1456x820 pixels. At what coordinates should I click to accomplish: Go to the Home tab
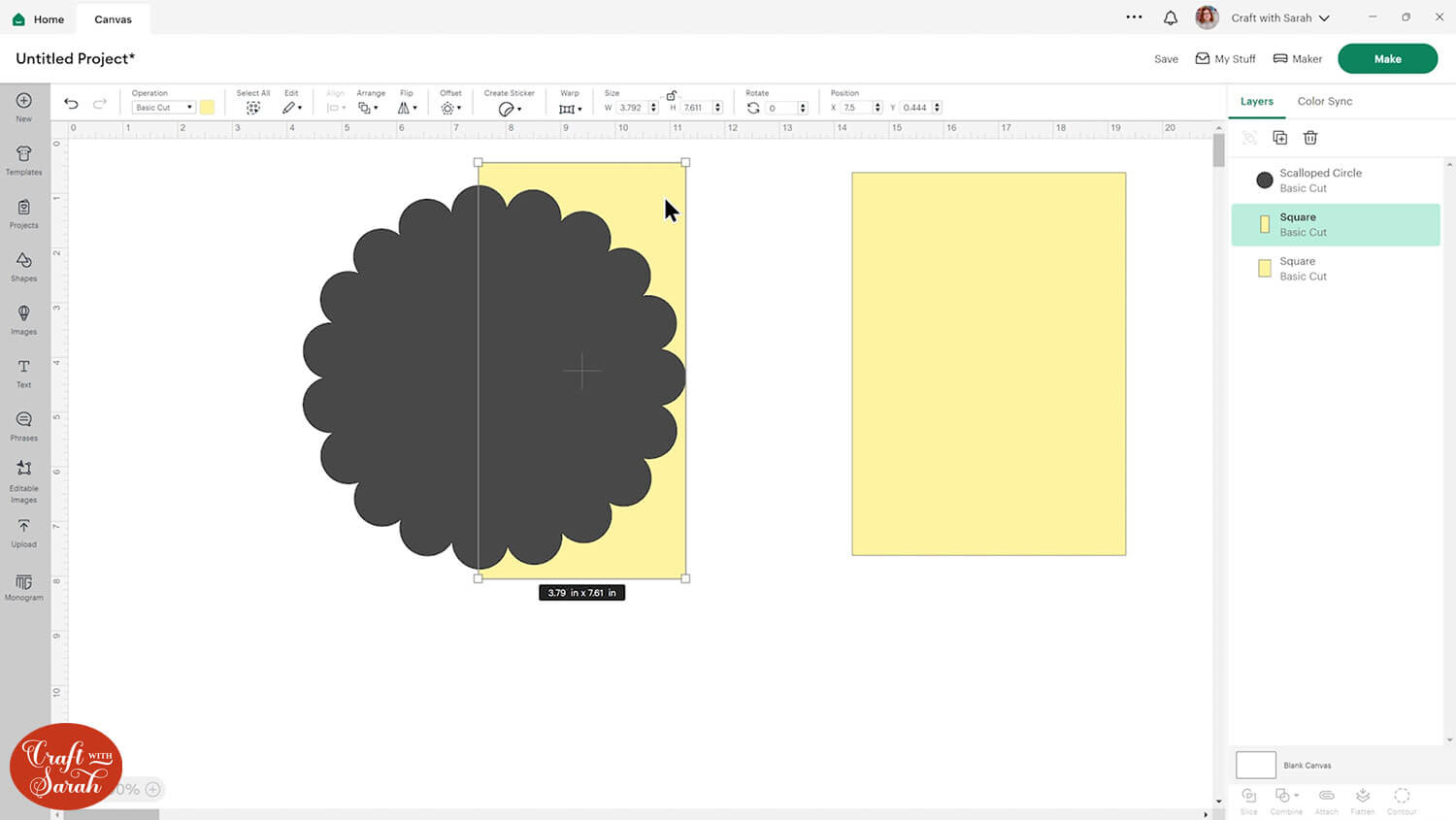click(39, 18)
